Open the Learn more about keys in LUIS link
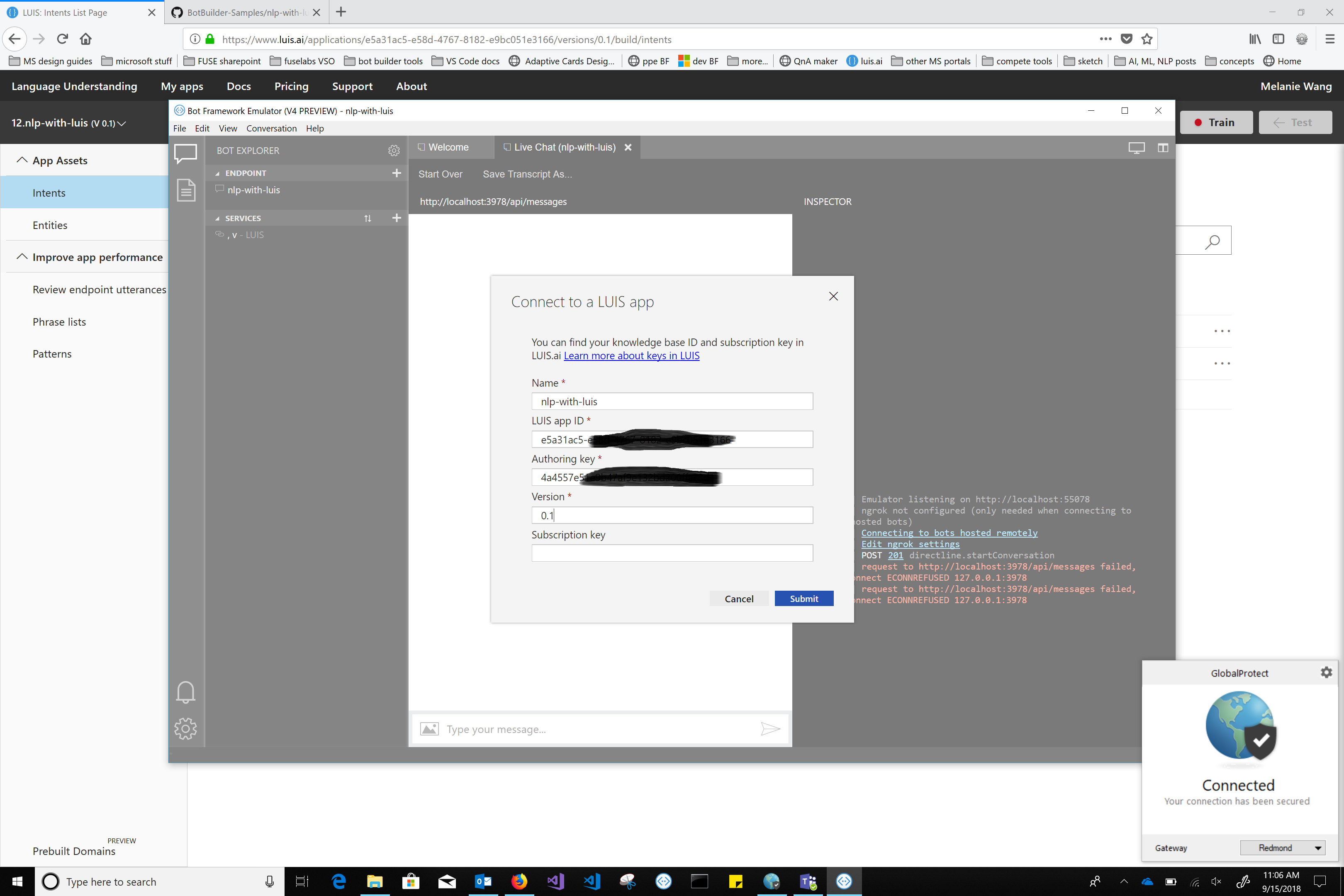This screenshot has height=896, width=1344. (x=631, y=355)
